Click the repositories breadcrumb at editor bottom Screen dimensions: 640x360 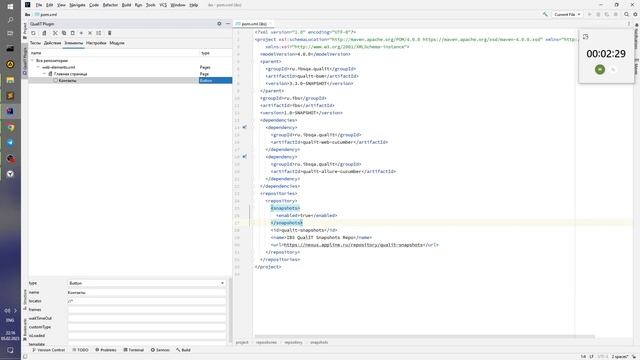266,342
